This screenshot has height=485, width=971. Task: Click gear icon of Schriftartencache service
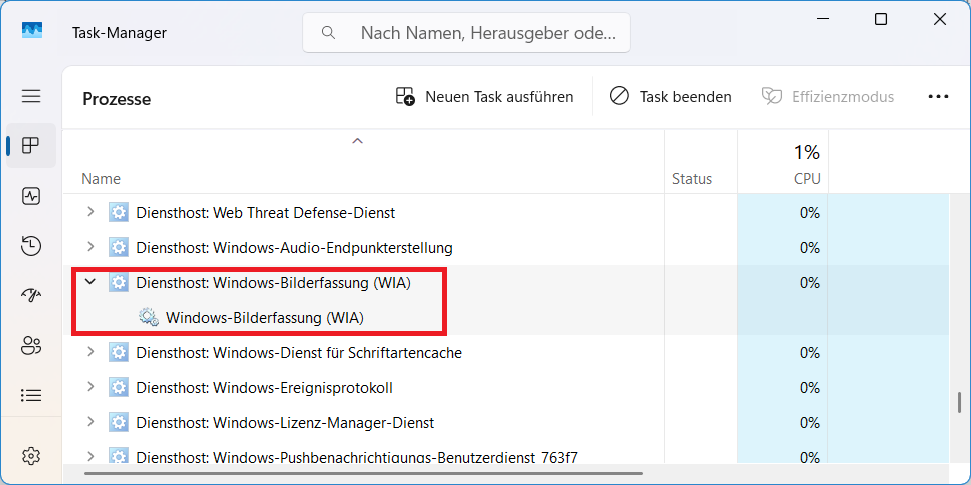coord(118,352)
